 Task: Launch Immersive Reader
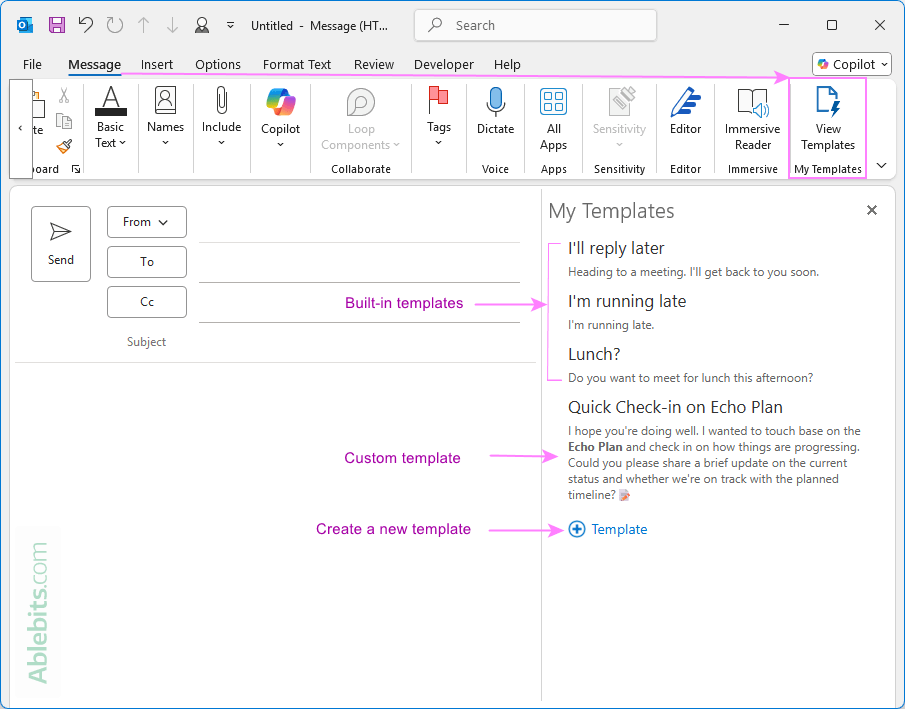pyautogui.click(x=753, y=120)
